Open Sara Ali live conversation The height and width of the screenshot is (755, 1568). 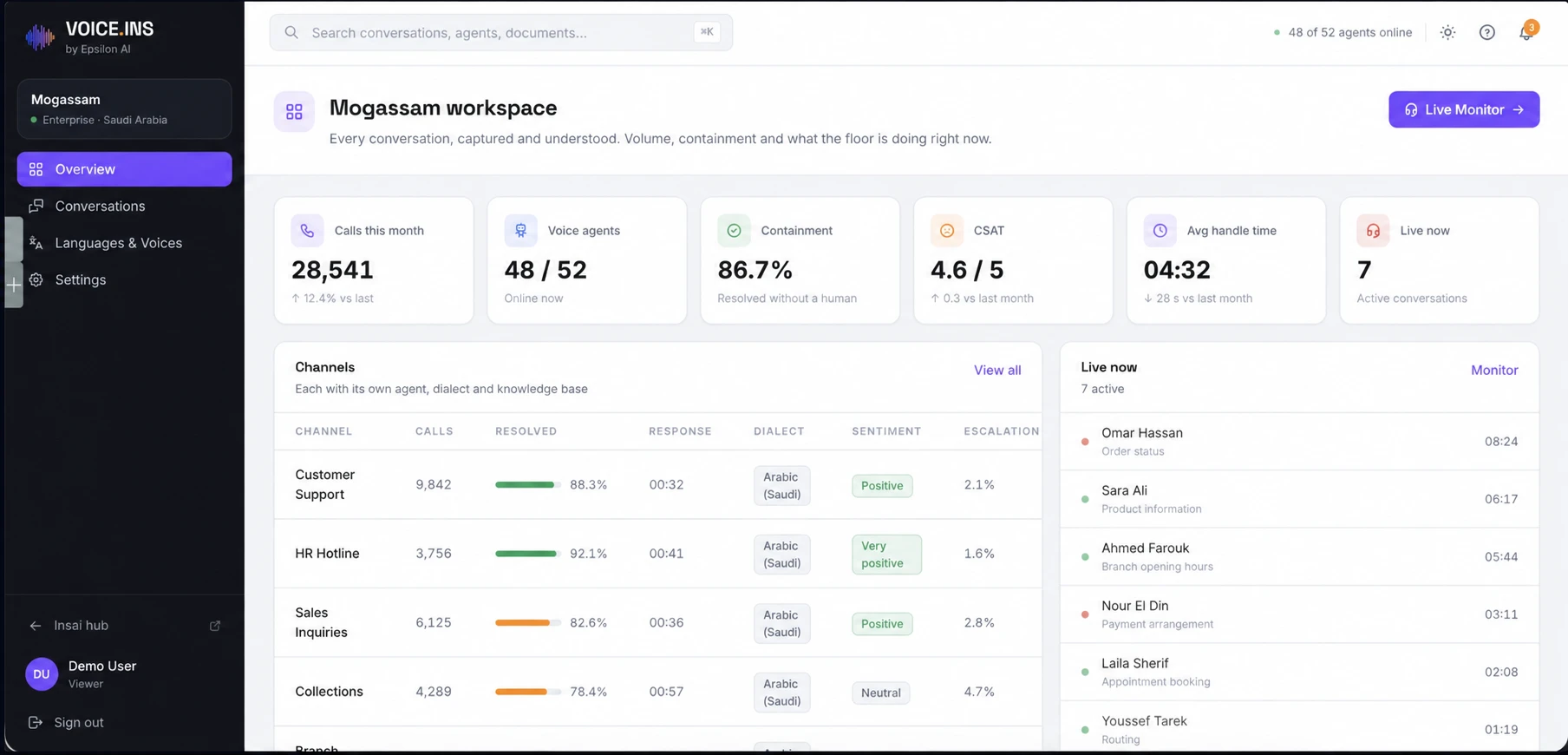(x=1299, y=499)
